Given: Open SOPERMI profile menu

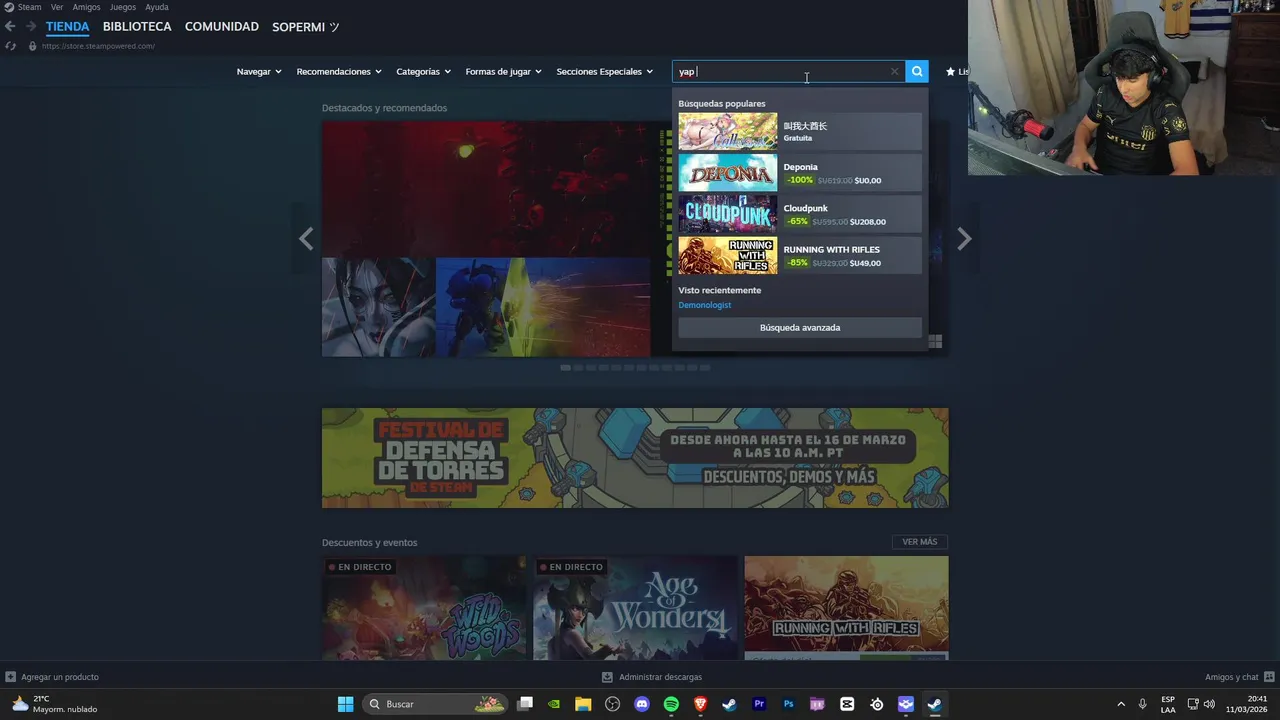Looking at the screenshot, I should (x=306, y=27).
